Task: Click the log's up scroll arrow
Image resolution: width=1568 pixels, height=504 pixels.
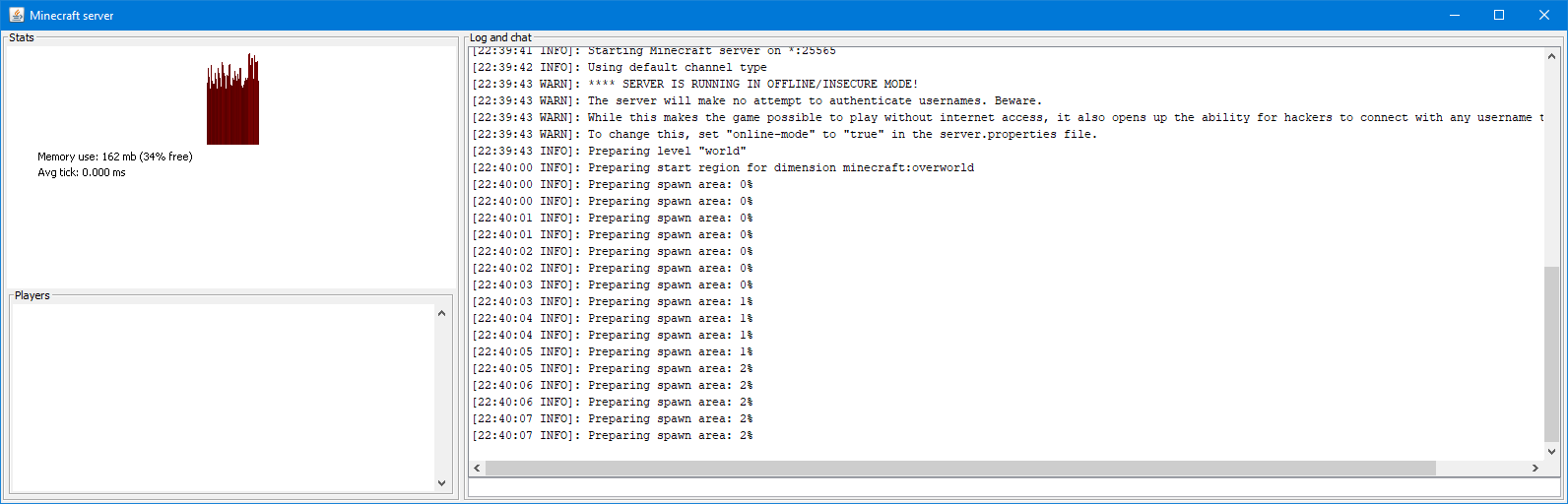Action: pos(1552,57)
